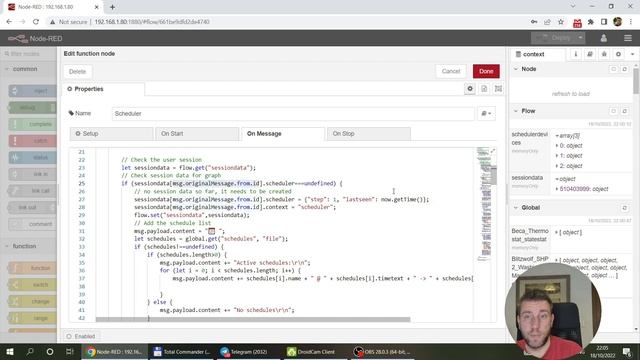The image size is (640, 360).
Task: Collapse the Flow context section
Action: point(516,111)
